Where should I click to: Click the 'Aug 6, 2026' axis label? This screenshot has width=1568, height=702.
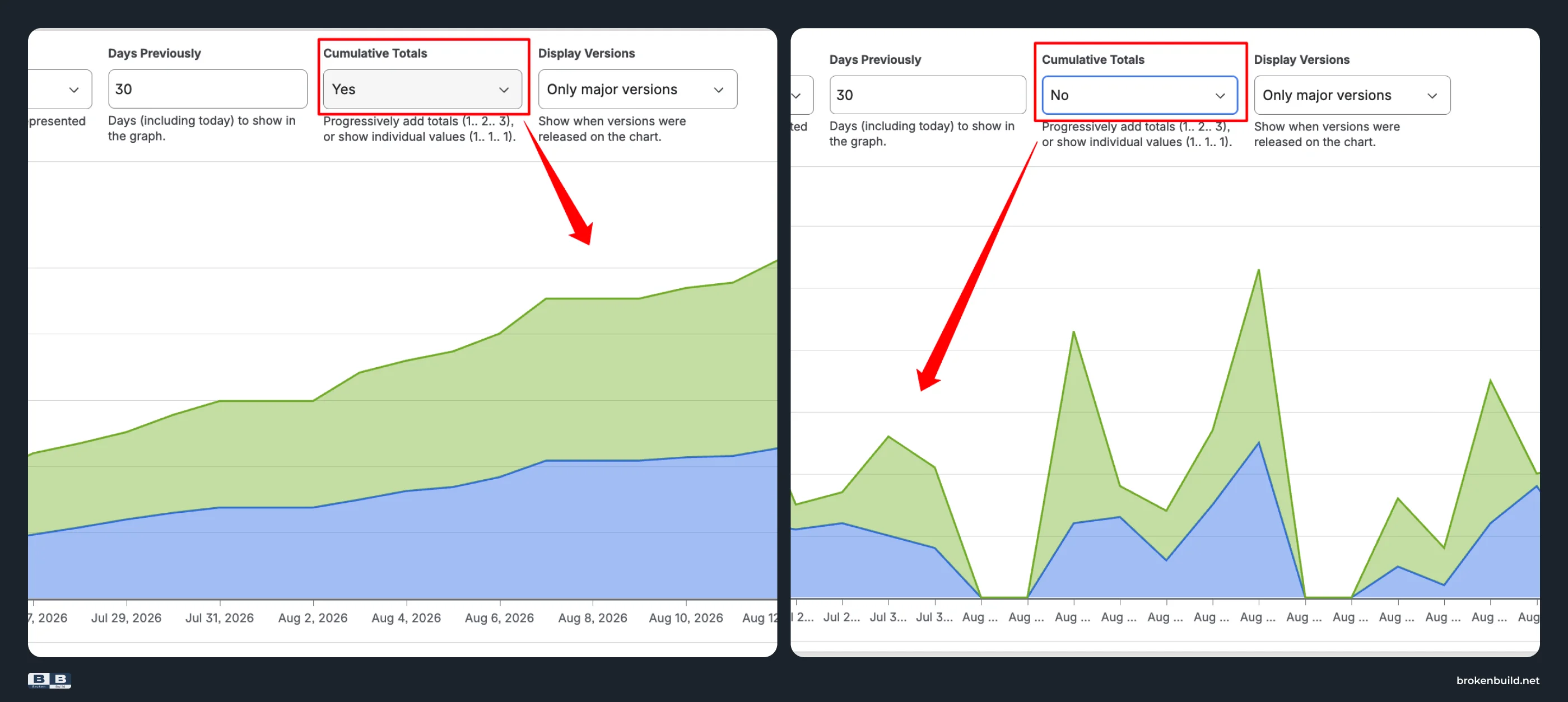tap(499, 617)
